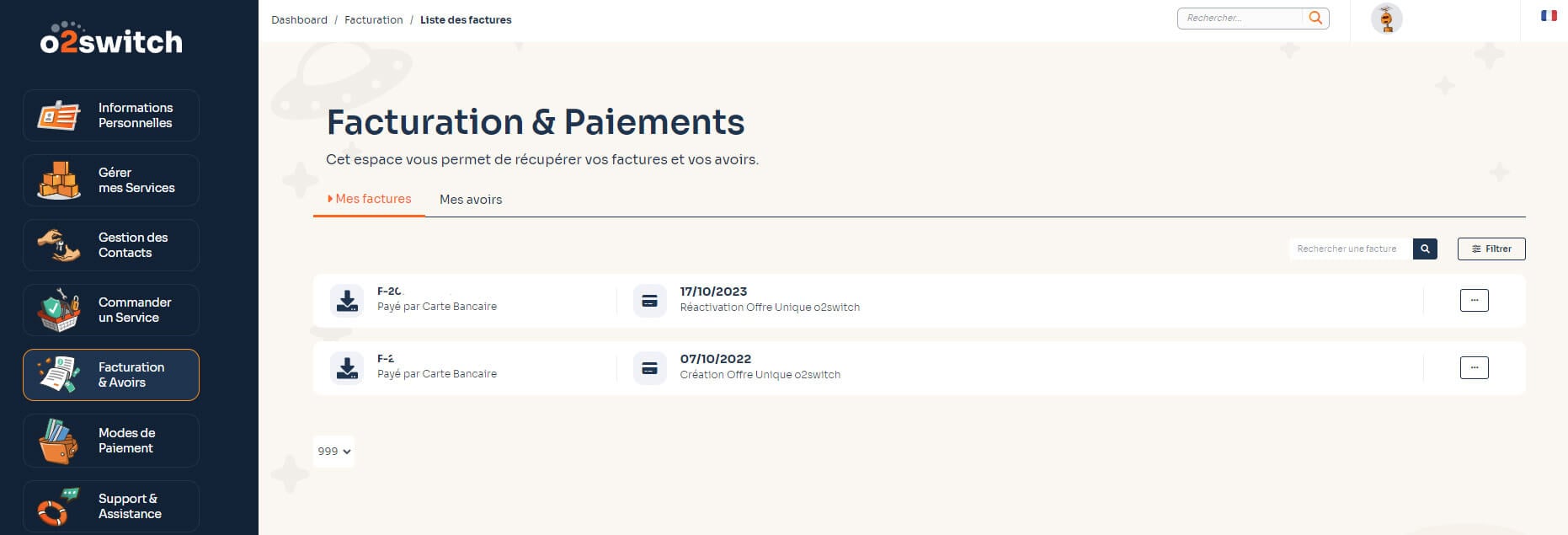Open the user avatar menu

tap(1386, 19)
